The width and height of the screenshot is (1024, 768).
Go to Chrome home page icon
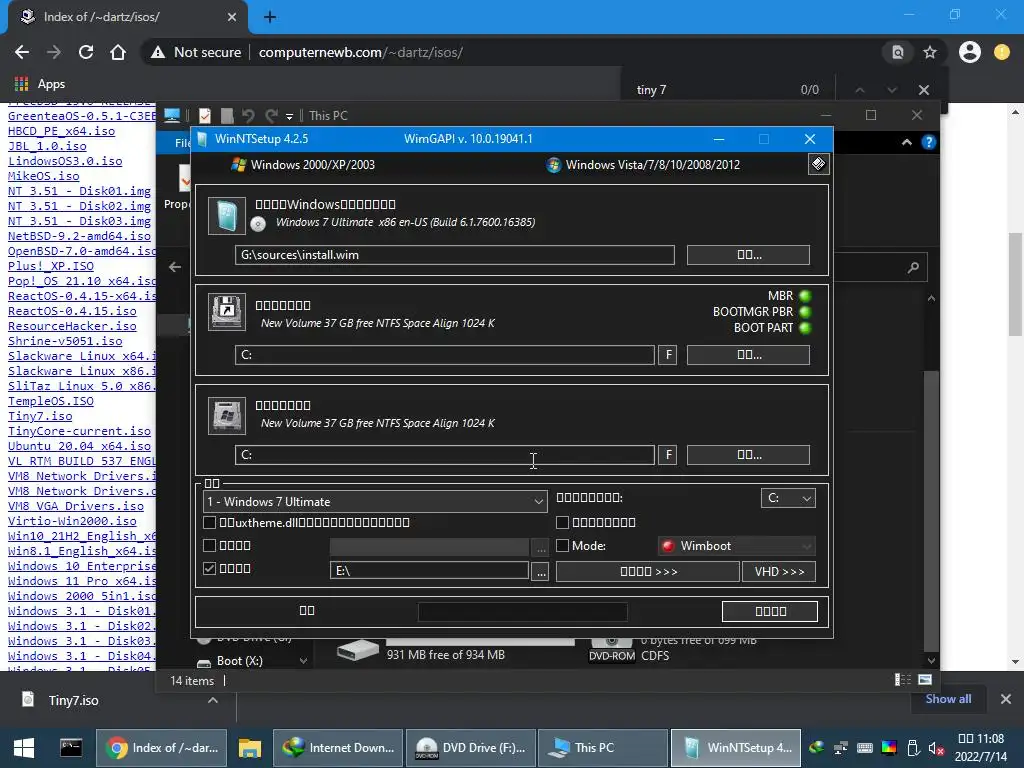(118, 52)
